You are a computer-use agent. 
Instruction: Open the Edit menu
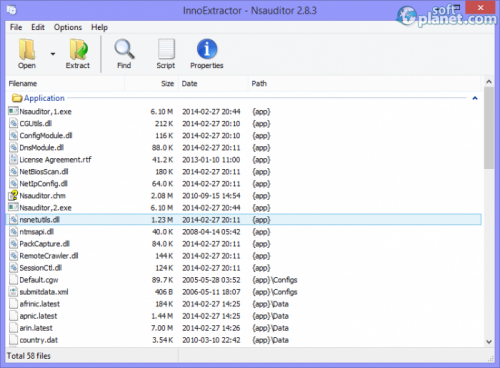tap(38, 27)
